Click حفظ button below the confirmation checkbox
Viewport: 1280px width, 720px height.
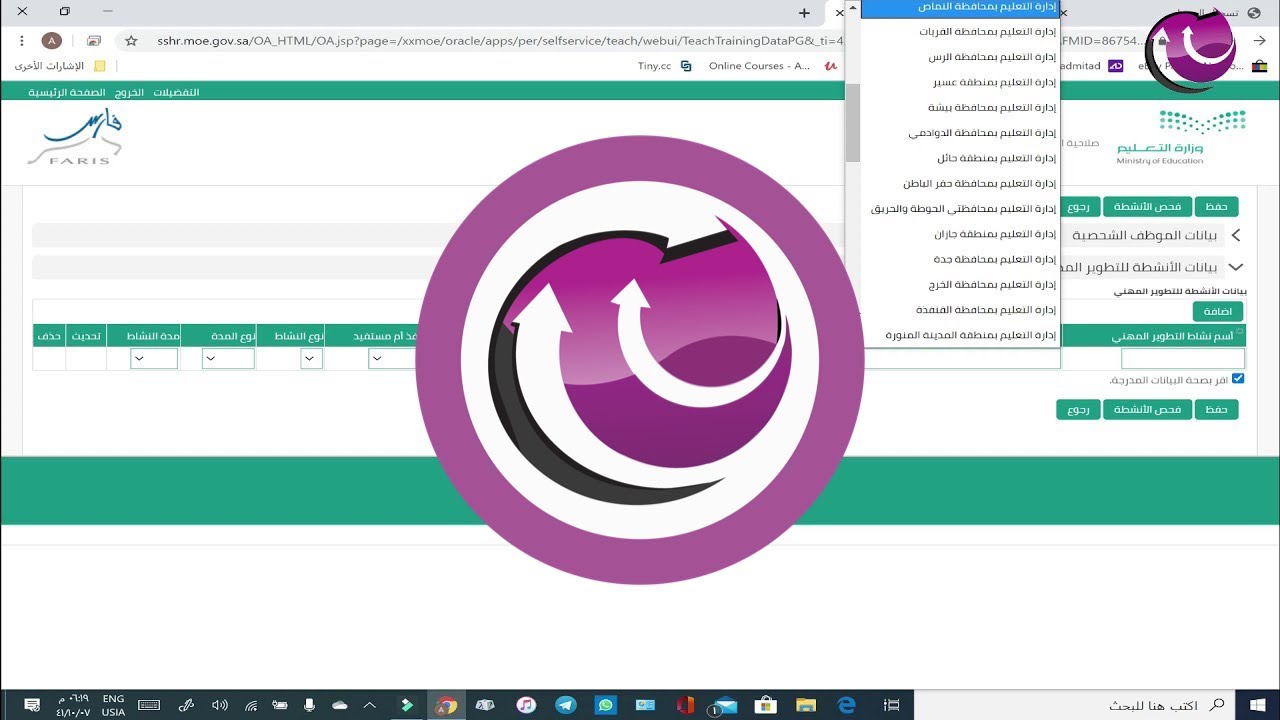pos(1215,409)
